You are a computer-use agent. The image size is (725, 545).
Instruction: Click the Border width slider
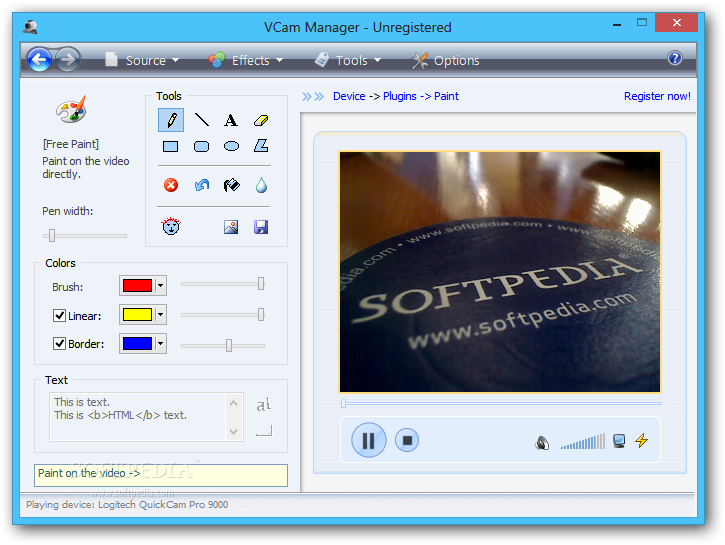223,345
